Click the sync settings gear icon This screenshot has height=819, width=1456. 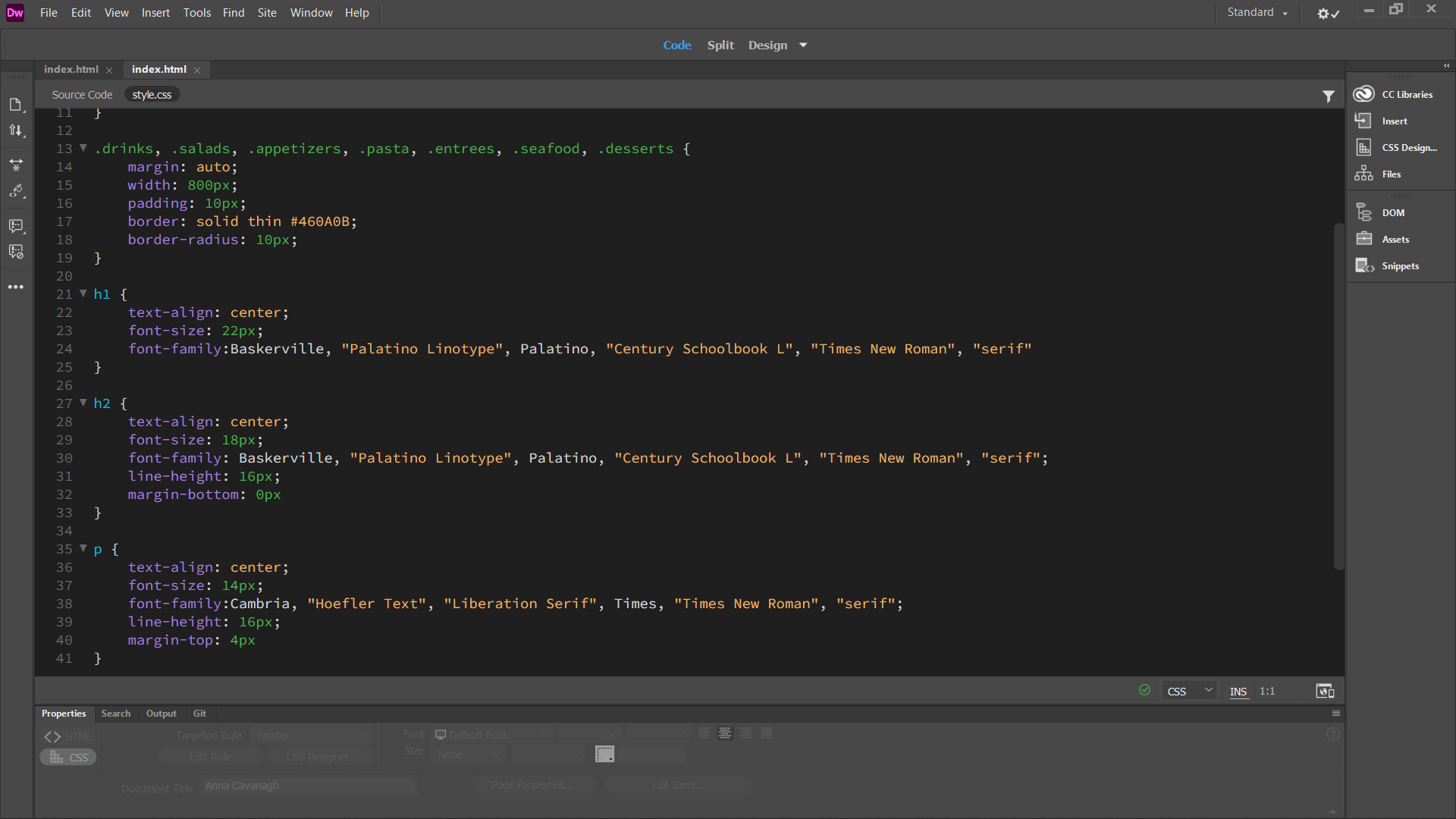pos(1328,14)
